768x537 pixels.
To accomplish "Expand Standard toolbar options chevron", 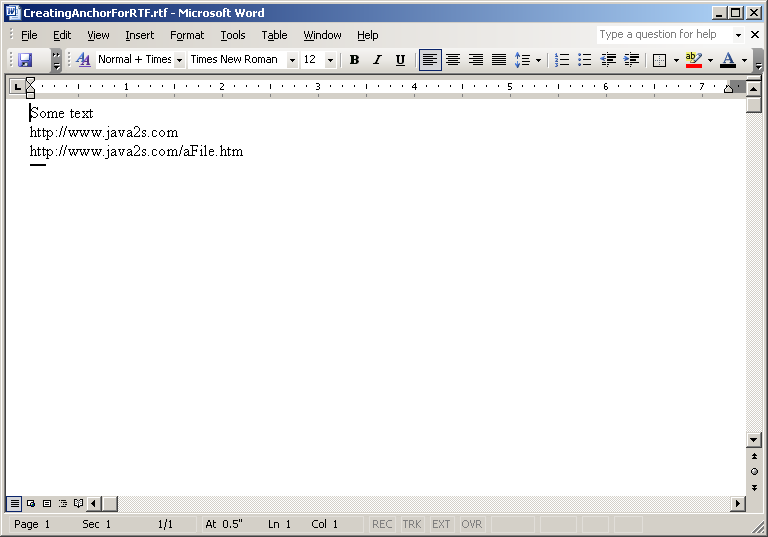I will [x=56, y=60].
